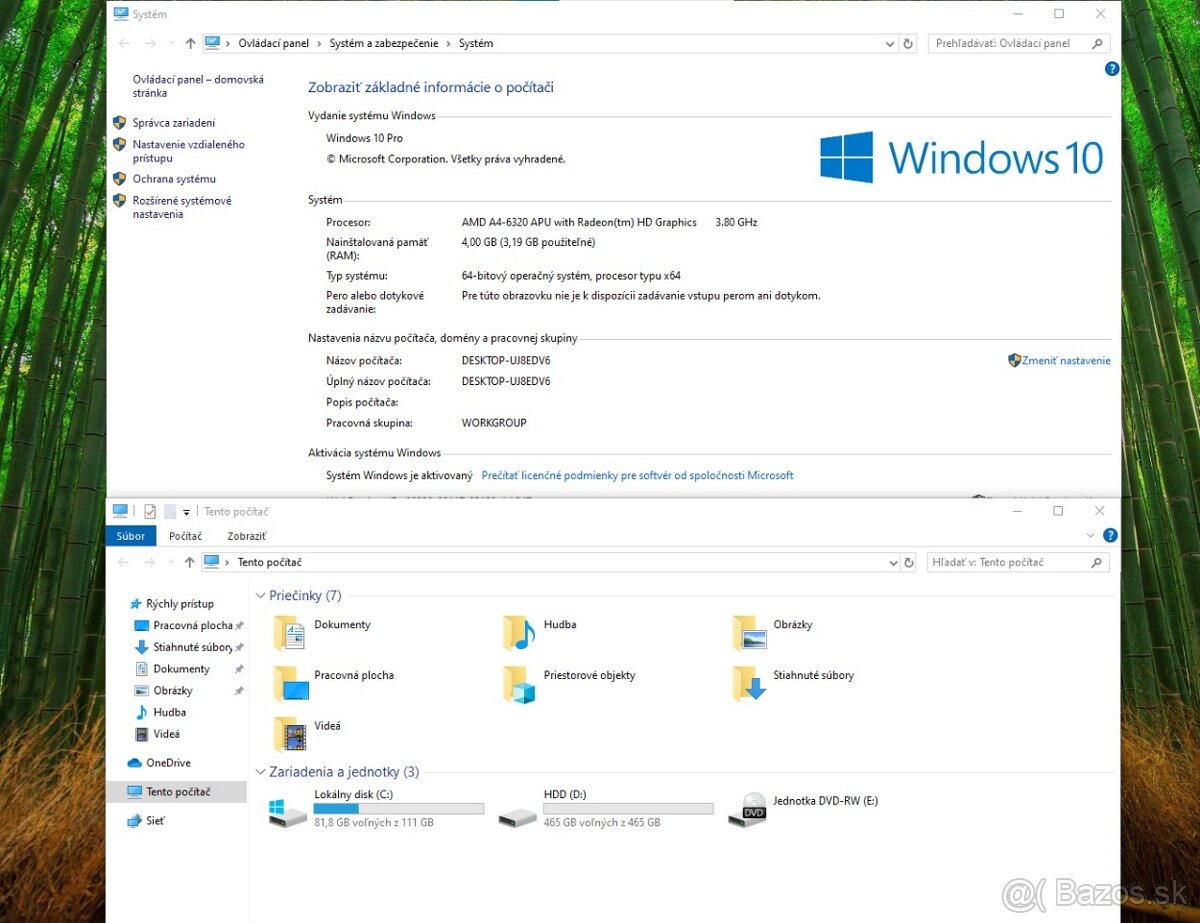Read Microsoft license terms link
The height and width of the screenshot is (923, 1200).
click(637, 476)
